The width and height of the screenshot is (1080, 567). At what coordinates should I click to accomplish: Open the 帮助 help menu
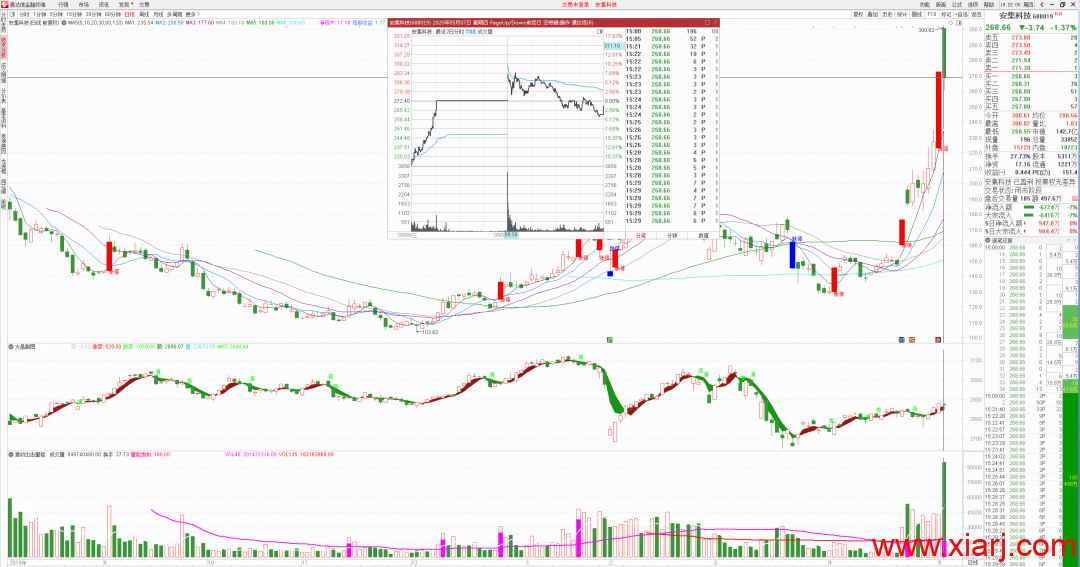pos(988,4)
